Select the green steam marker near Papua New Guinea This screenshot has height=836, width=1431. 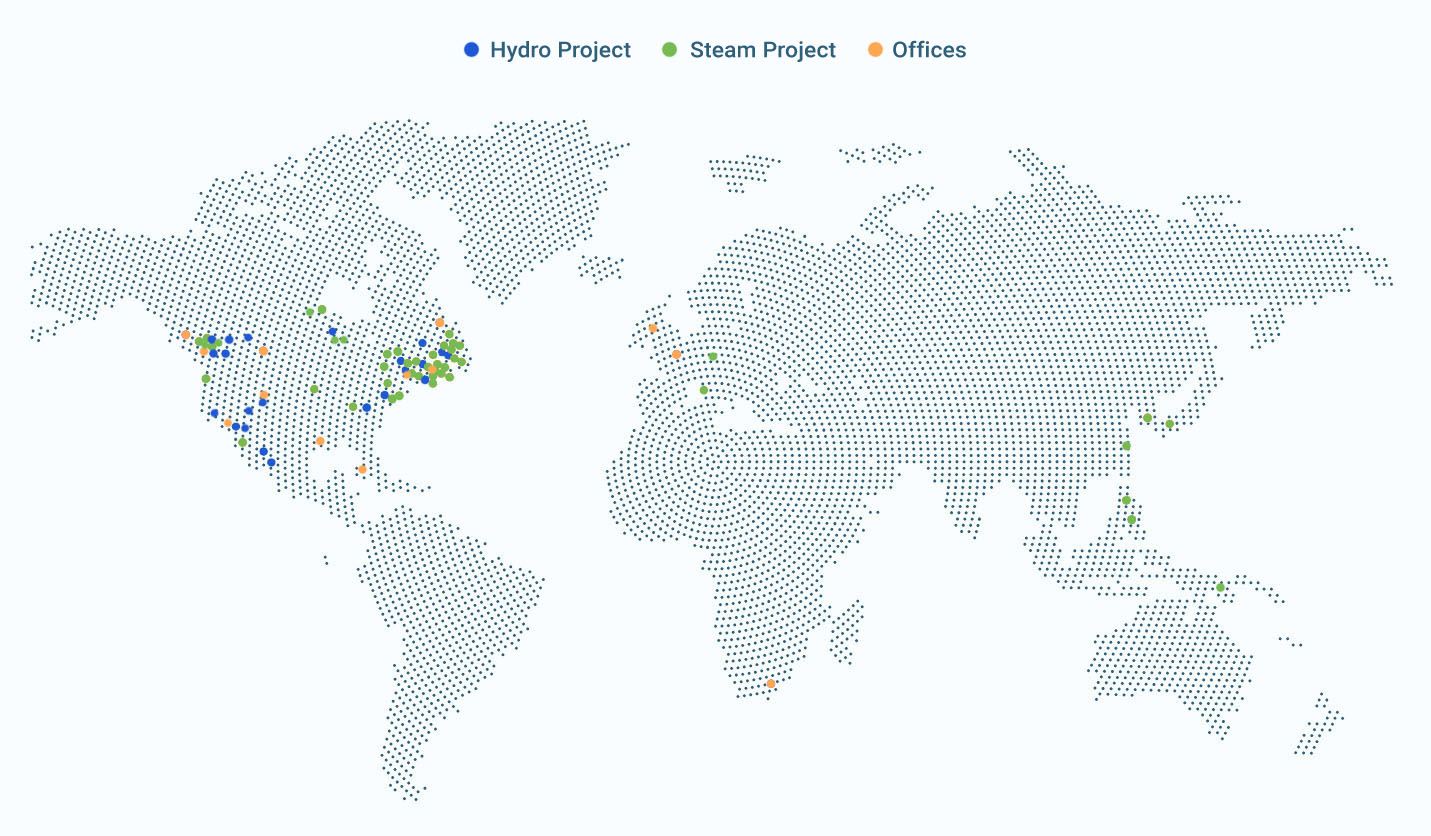coord(1220,587)
